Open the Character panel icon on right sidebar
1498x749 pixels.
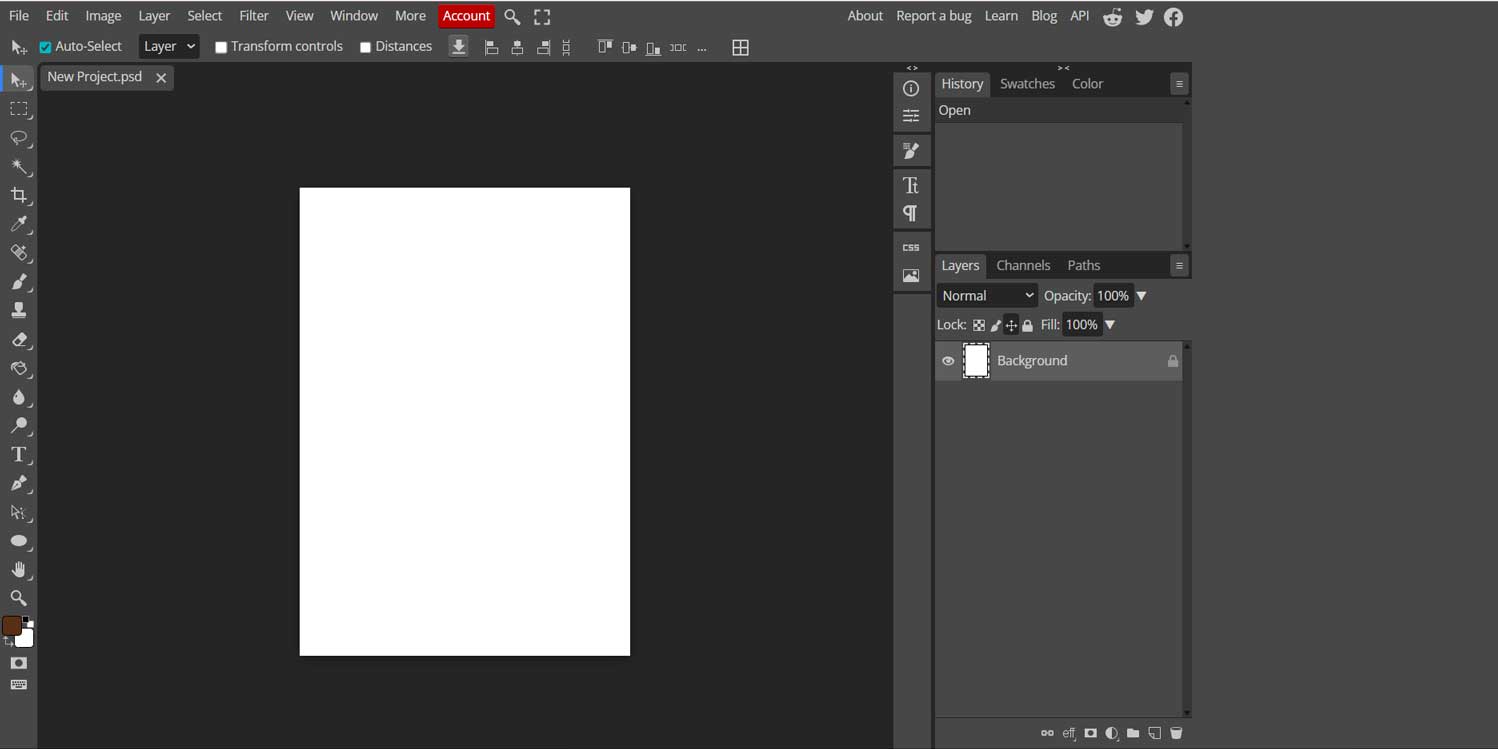click(911, 185)
